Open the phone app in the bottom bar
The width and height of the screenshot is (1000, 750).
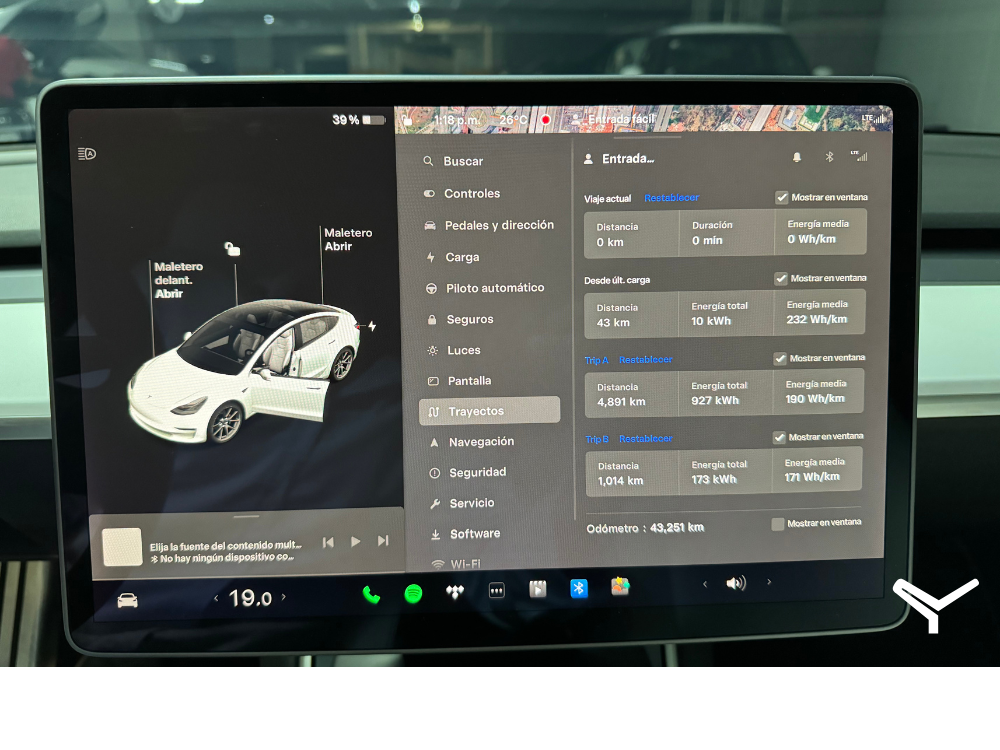[371, 594]
